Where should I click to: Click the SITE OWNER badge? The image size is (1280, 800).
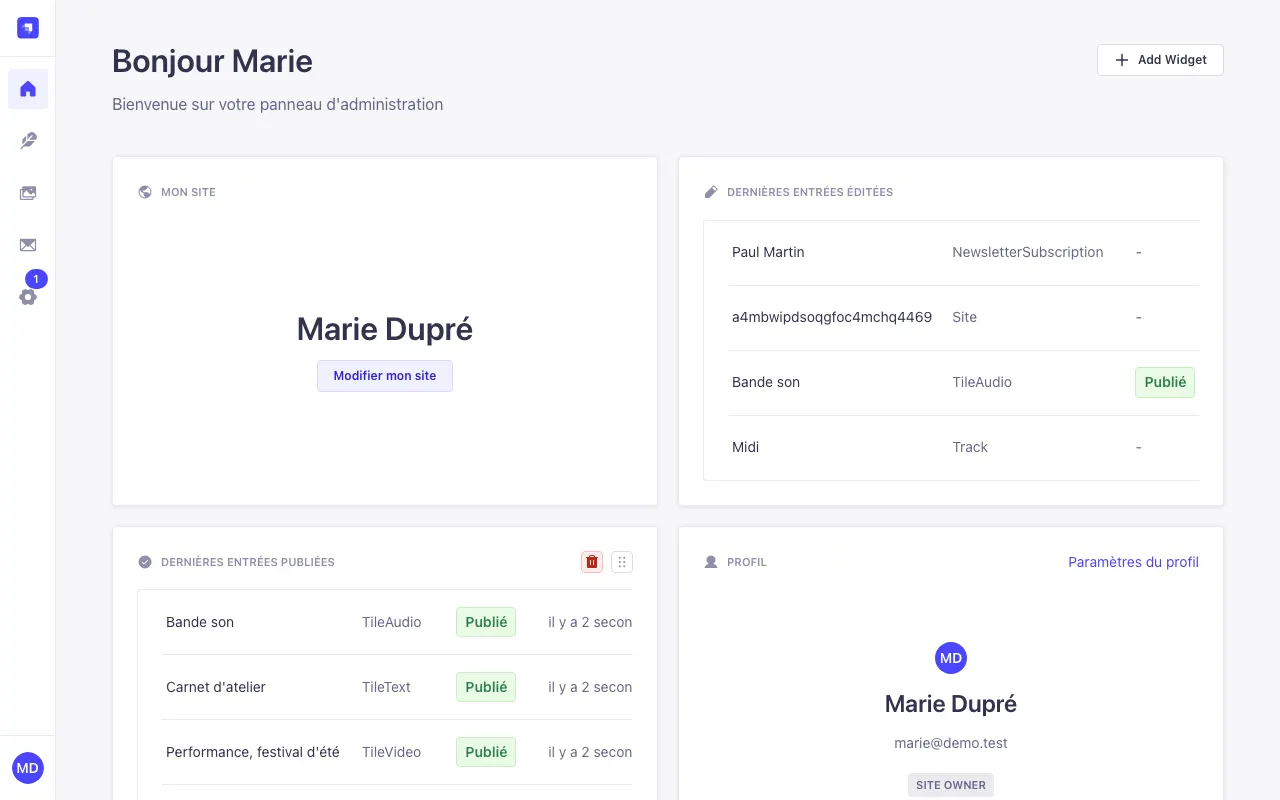tap(951, 785)
